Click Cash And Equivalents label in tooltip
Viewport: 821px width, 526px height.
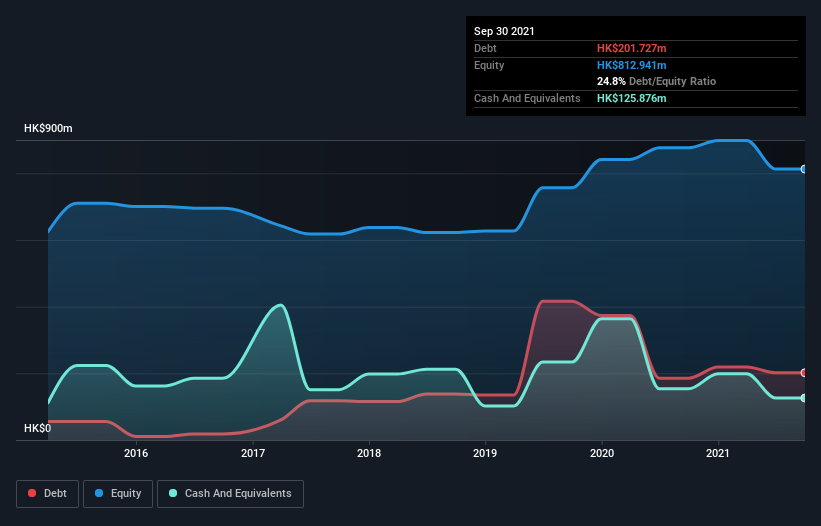(527, 98)
